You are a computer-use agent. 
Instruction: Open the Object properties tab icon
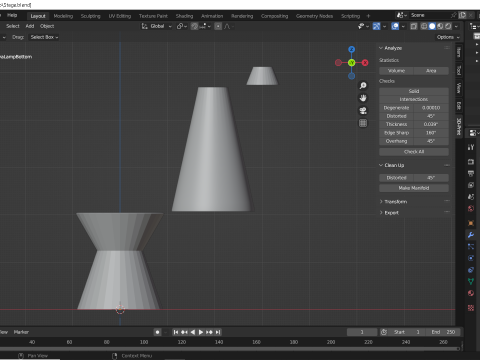coord(471,223)
